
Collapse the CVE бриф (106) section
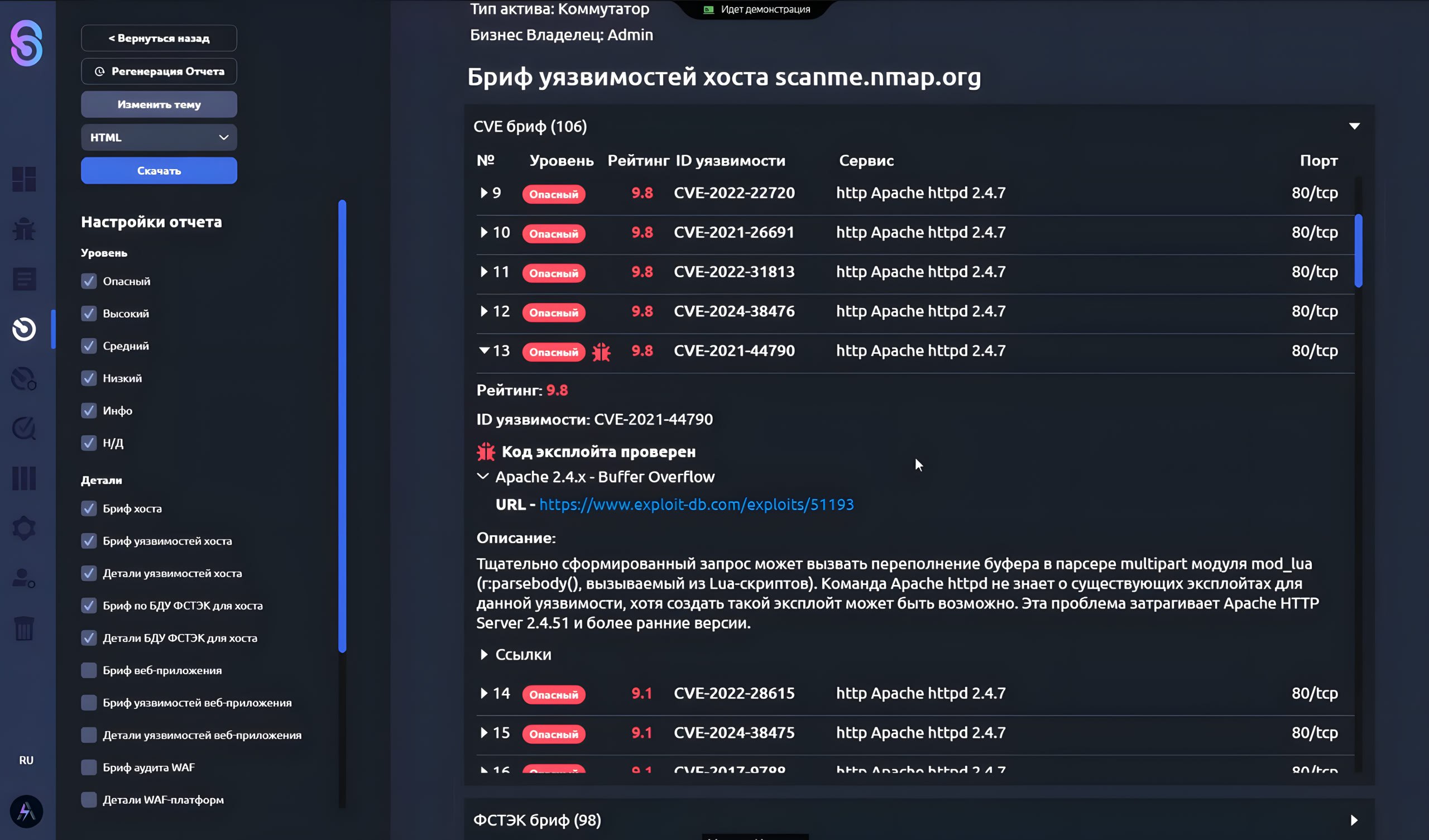[1354, 126]
